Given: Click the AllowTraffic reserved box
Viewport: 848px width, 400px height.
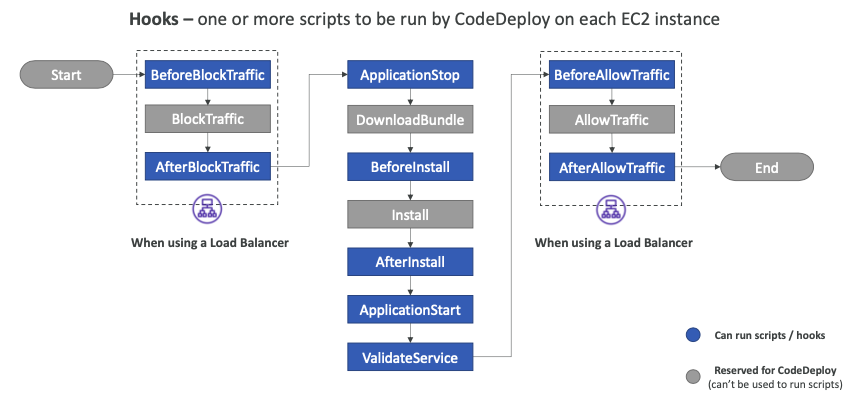Looking at the screenshot, I should tap(612, 119).
